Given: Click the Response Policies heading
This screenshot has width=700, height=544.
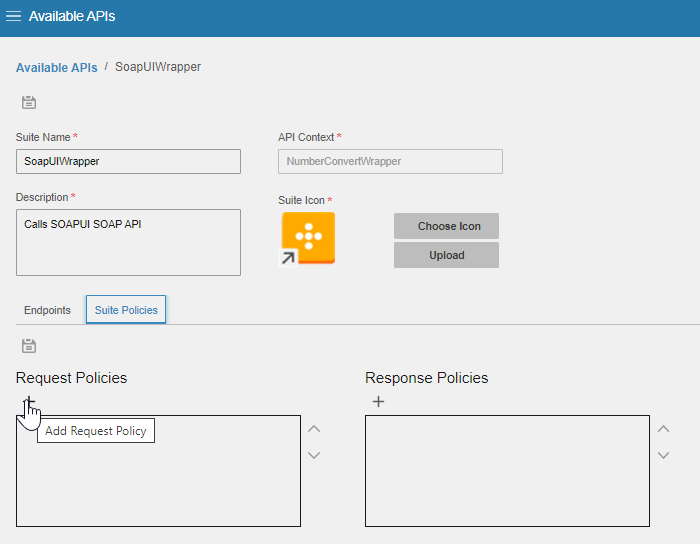Looking at the screenshot, I should click(426, 378).
